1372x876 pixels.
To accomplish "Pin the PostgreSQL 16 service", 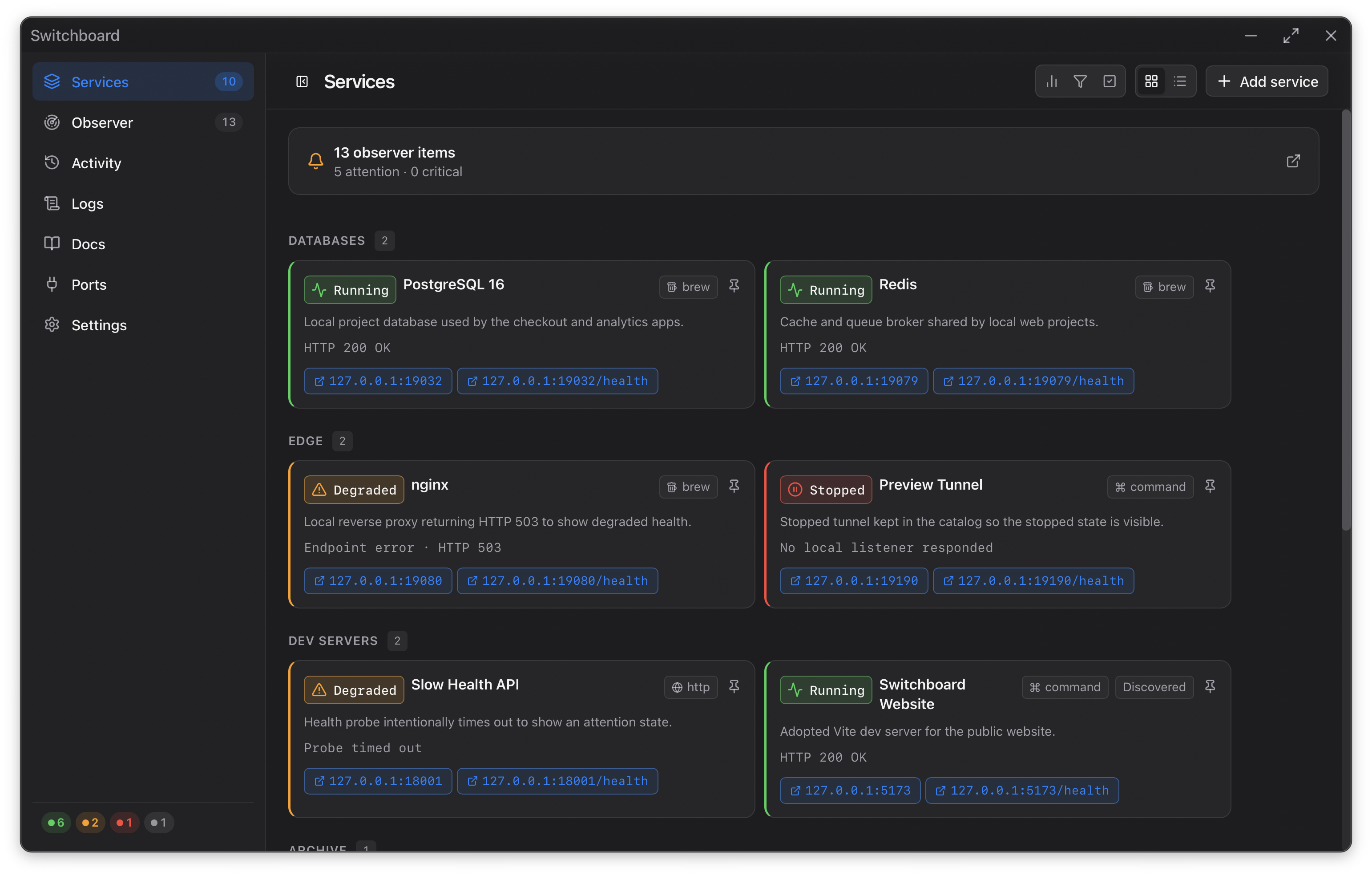I will [734, 286].
